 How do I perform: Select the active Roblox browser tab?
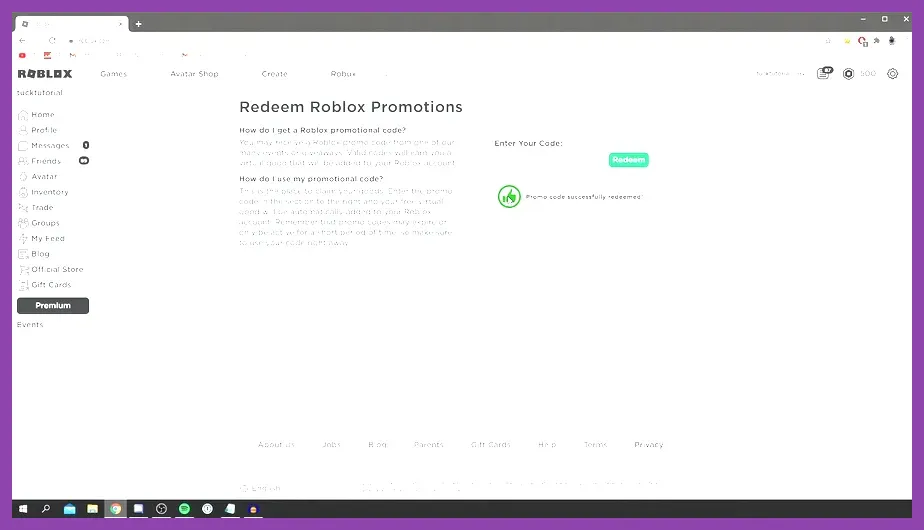pos(71,24)
